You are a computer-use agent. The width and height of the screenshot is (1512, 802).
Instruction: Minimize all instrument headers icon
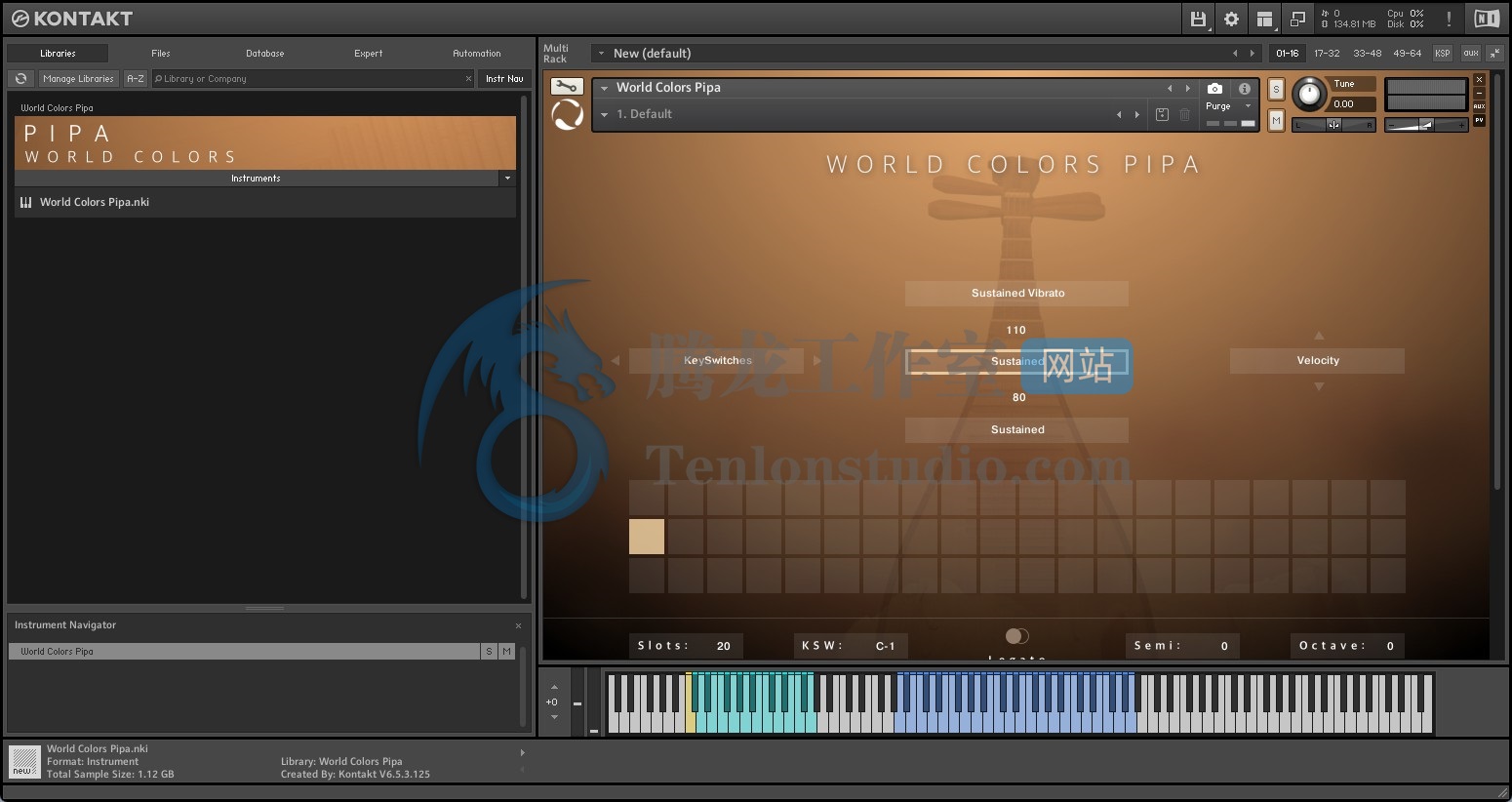pyautogui.click(x=1494, y=54)
